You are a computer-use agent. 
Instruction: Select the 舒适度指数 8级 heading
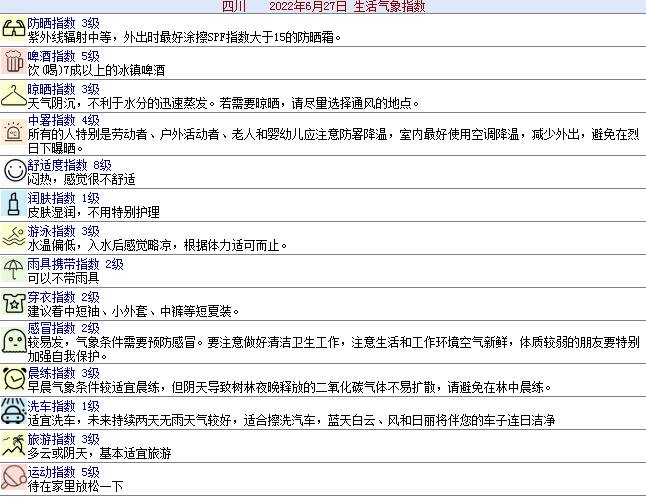tap(69, 165)
